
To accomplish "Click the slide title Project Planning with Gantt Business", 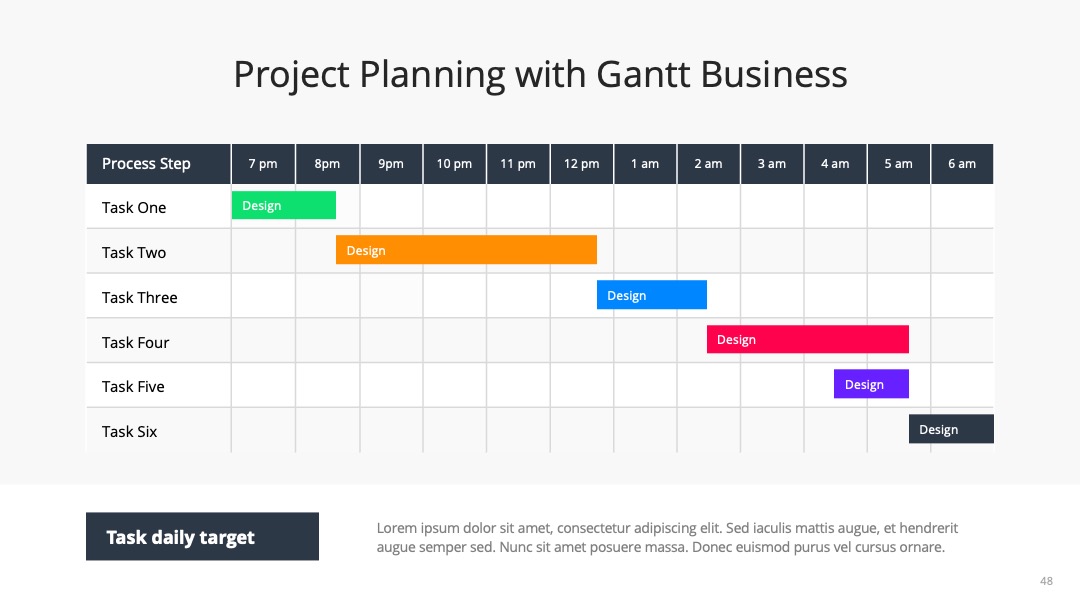I will point(540,74).
